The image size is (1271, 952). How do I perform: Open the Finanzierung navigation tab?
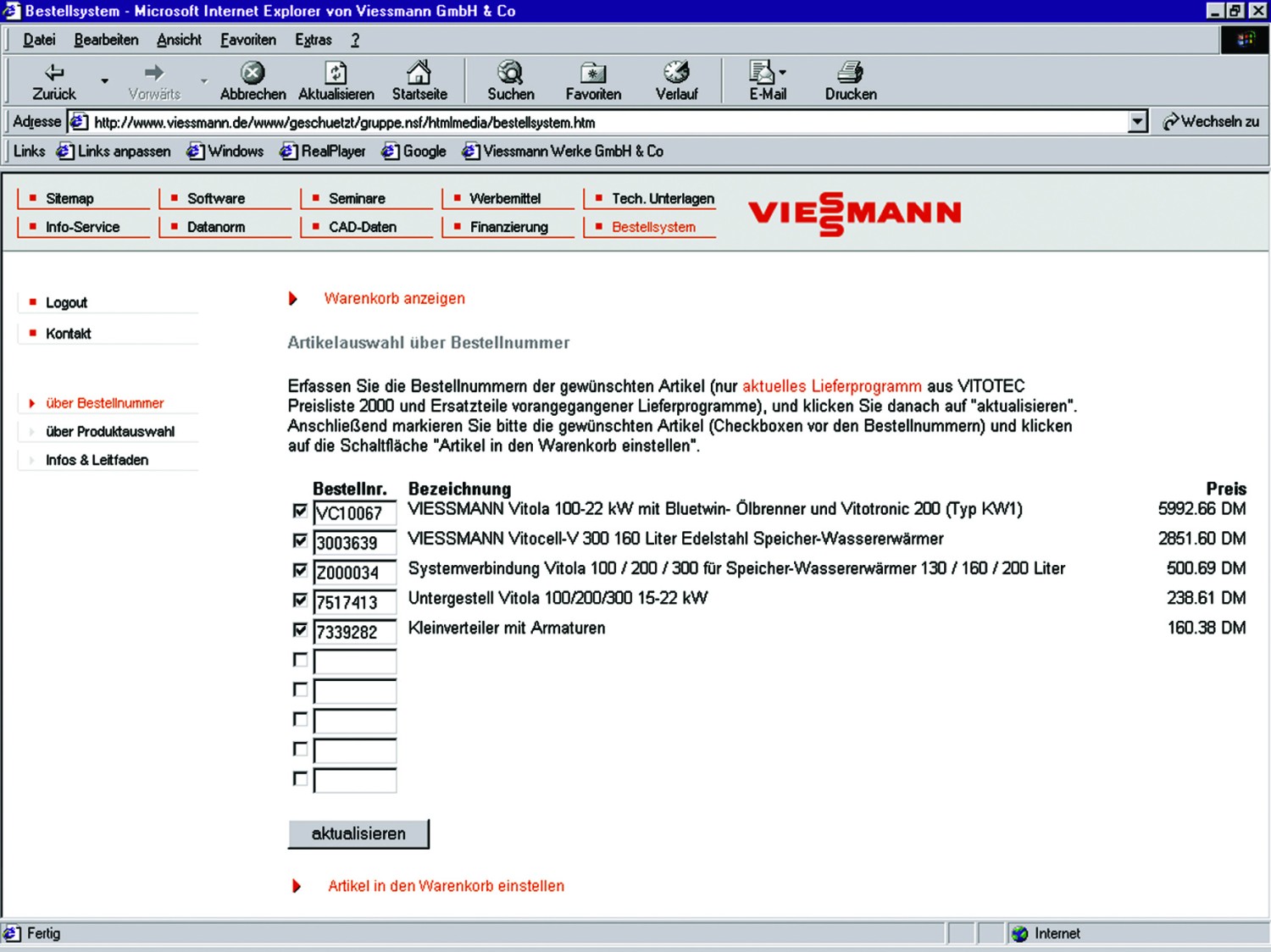coord(509,227)
